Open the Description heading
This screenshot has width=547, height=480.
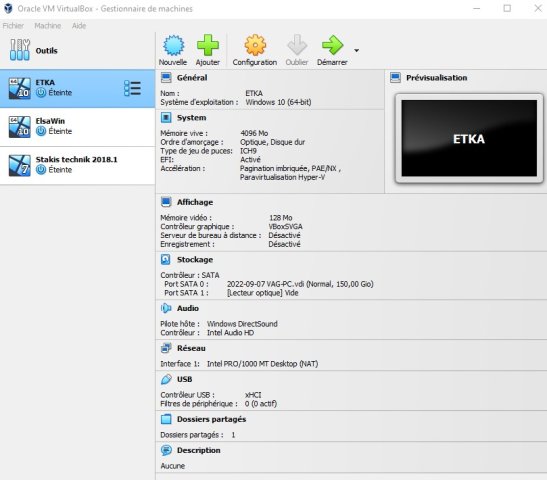coord(198,450)
